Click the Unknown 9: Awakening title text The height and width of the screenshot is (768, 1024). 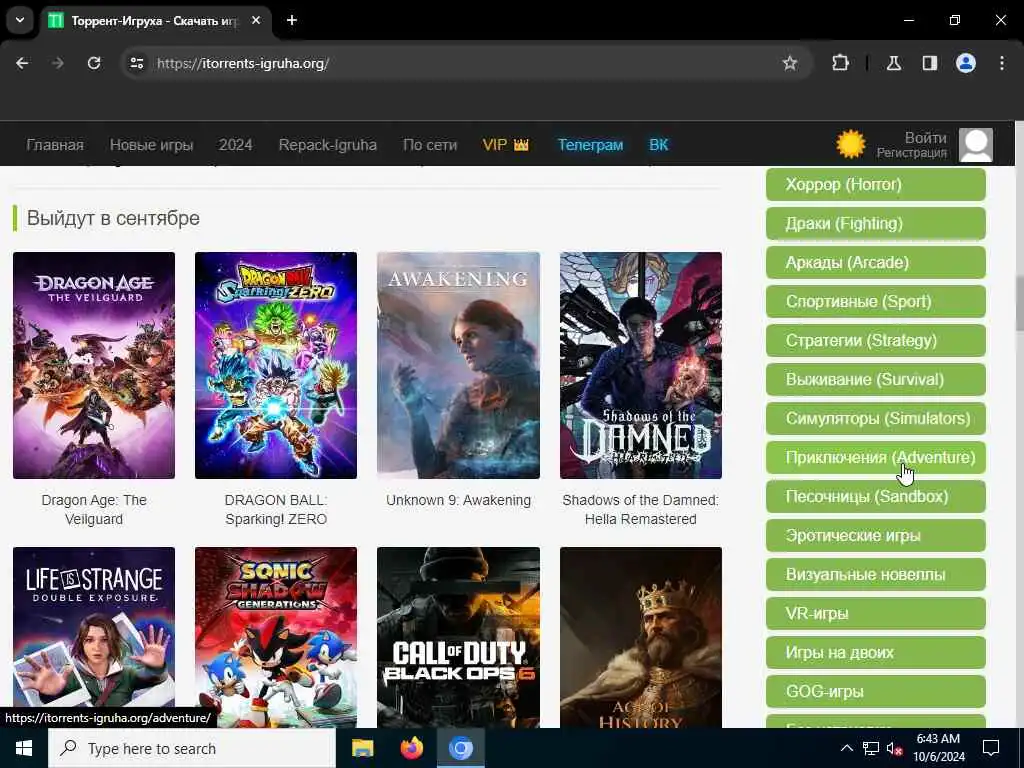(458, 500)
